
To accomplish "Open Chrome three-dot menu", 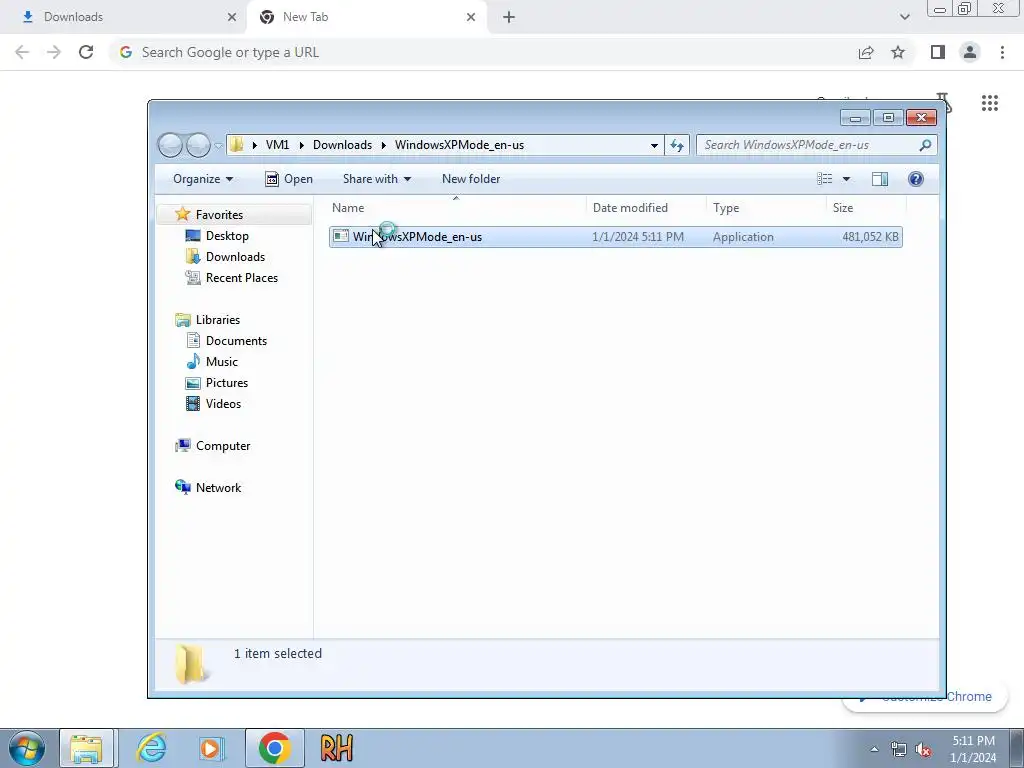I will click(1002, 52).
